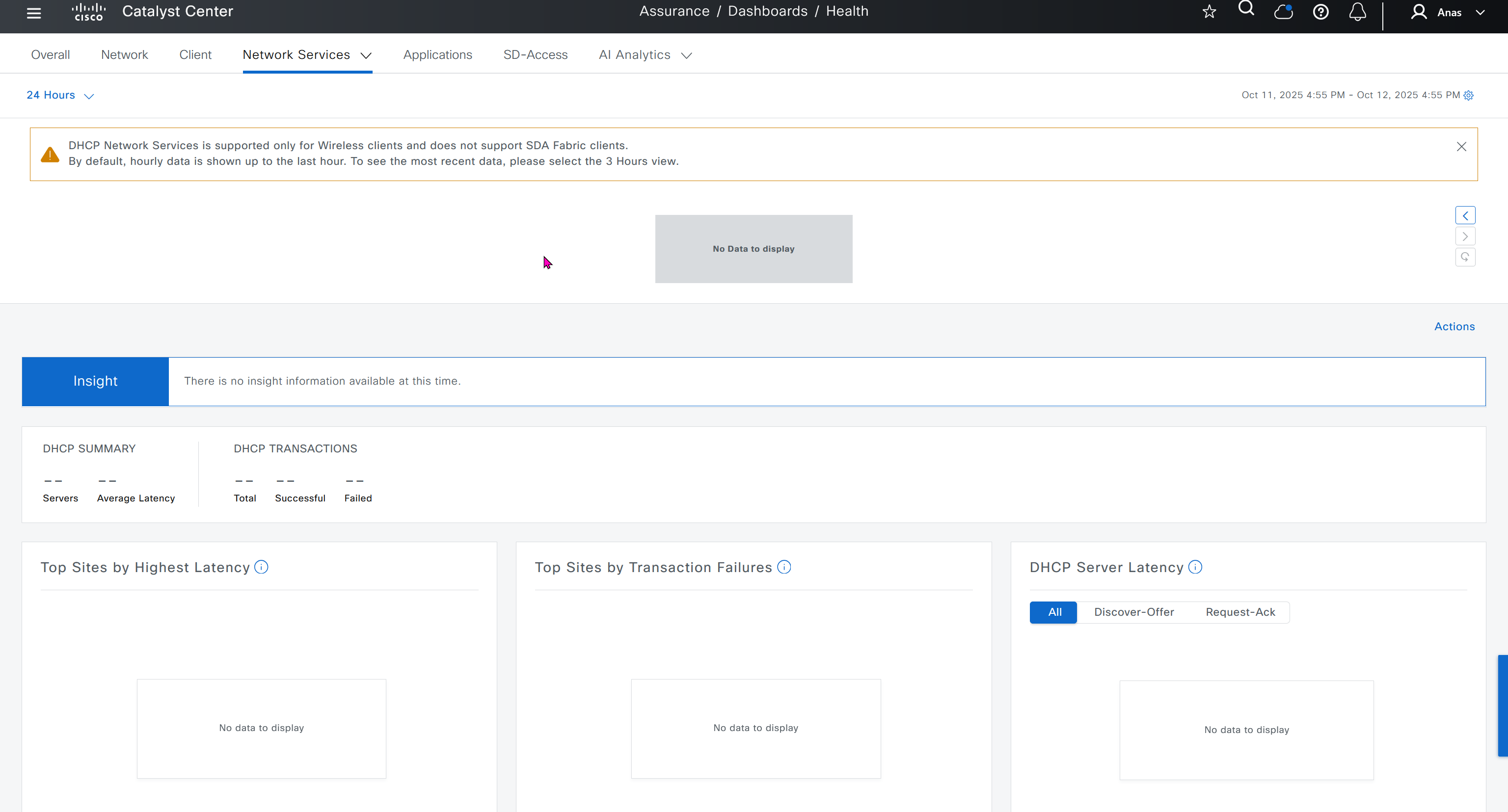Show info for DHCP Server Latency
The height and width of the screenshot is (812, 1508).
tap(1195, 567)
